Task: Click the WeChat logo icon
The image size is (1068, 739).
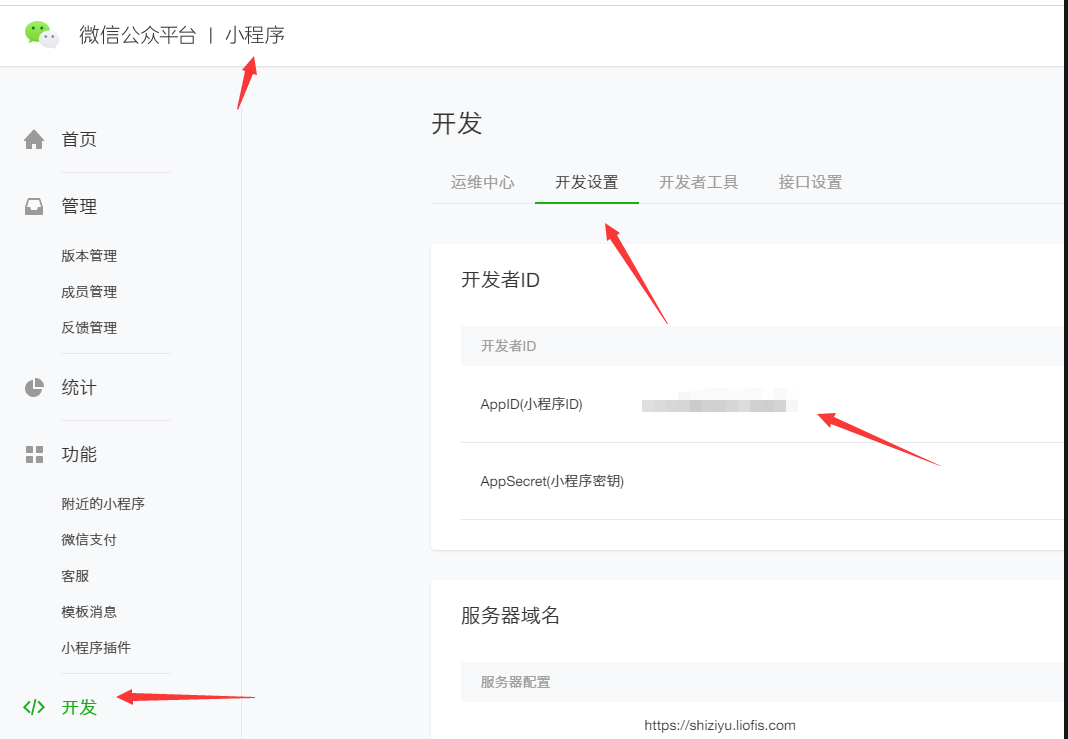Action: click(x=42, y=34)
